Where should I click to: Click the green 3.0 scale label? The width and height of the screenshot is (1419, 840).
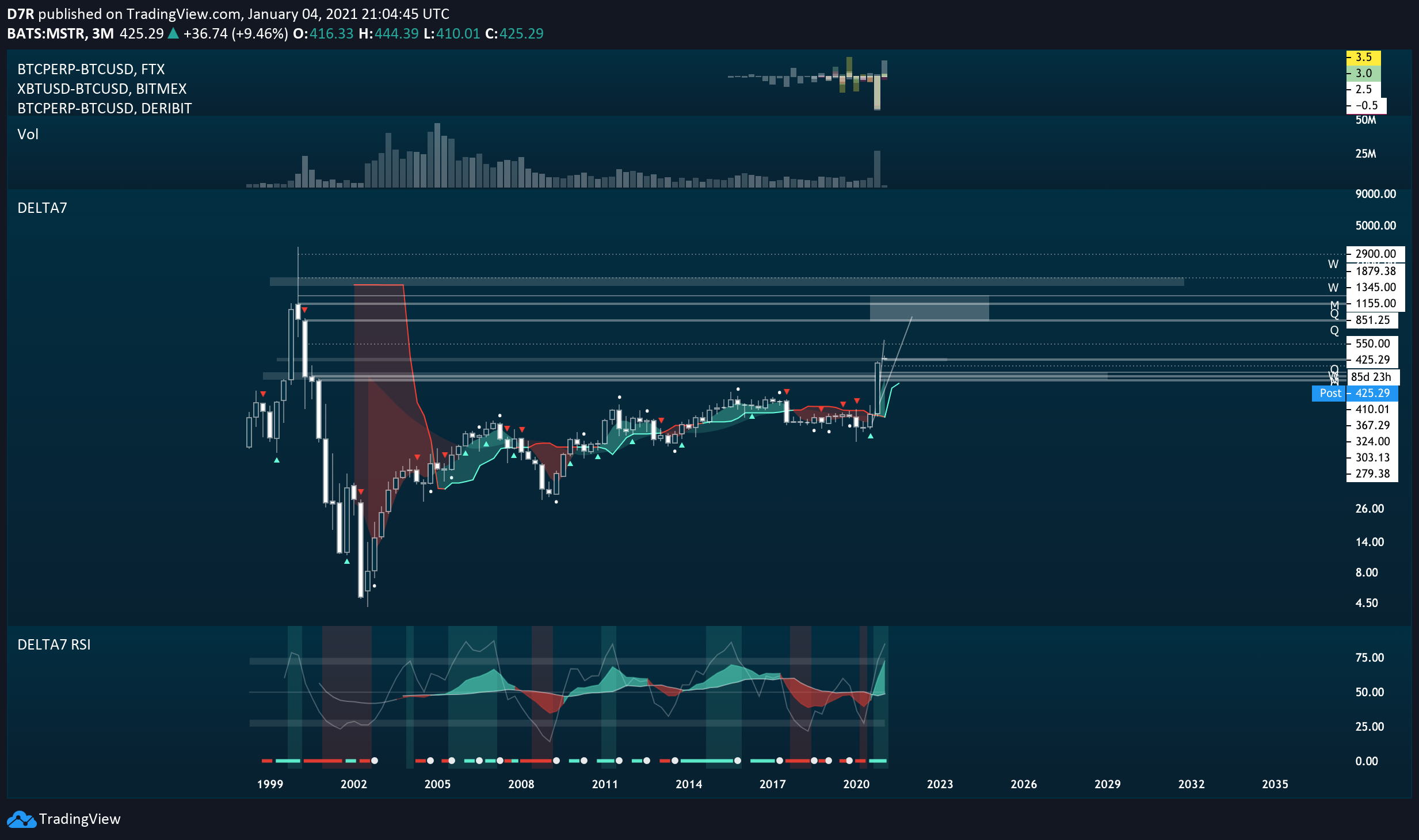click(x=1363, y=73)
